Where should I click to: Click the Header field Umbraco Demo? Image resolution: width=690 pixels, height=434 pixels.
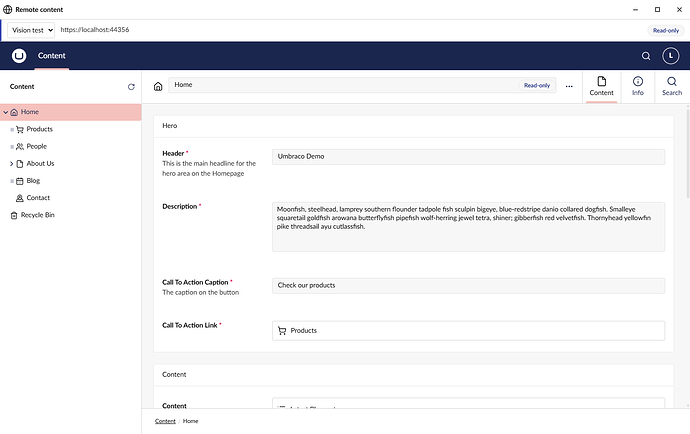[468, 157]
